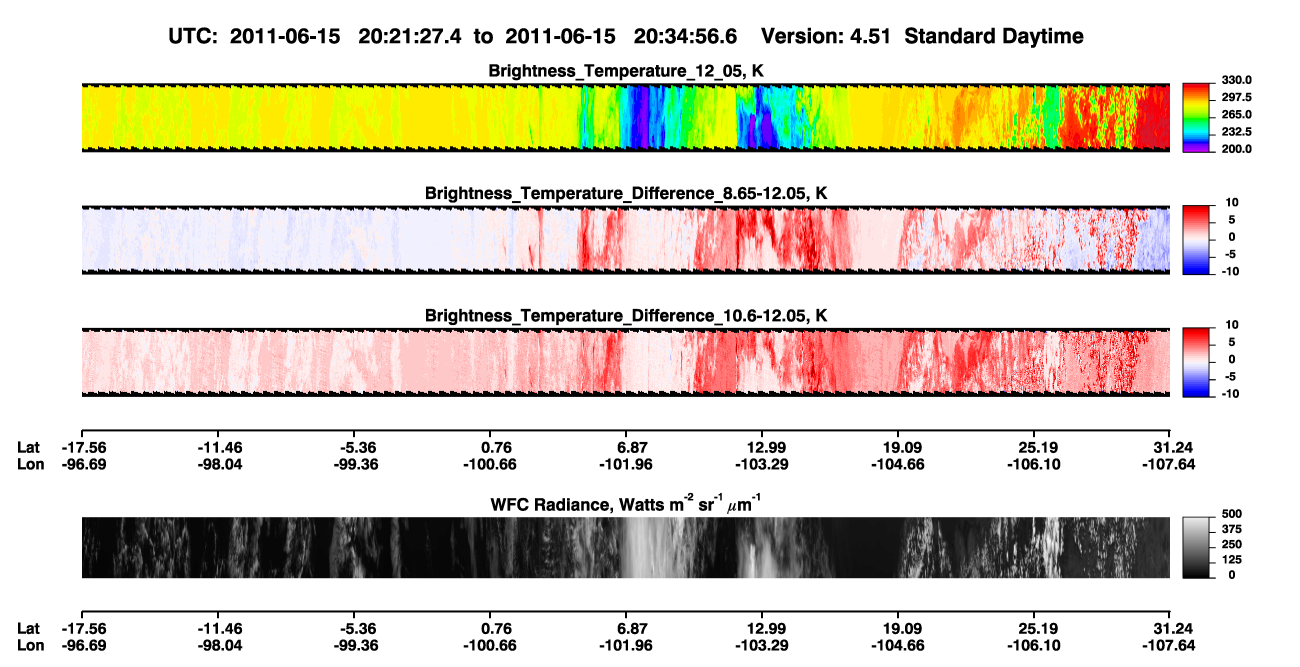Click the 'UTC:' label in header

coord(194,36)
